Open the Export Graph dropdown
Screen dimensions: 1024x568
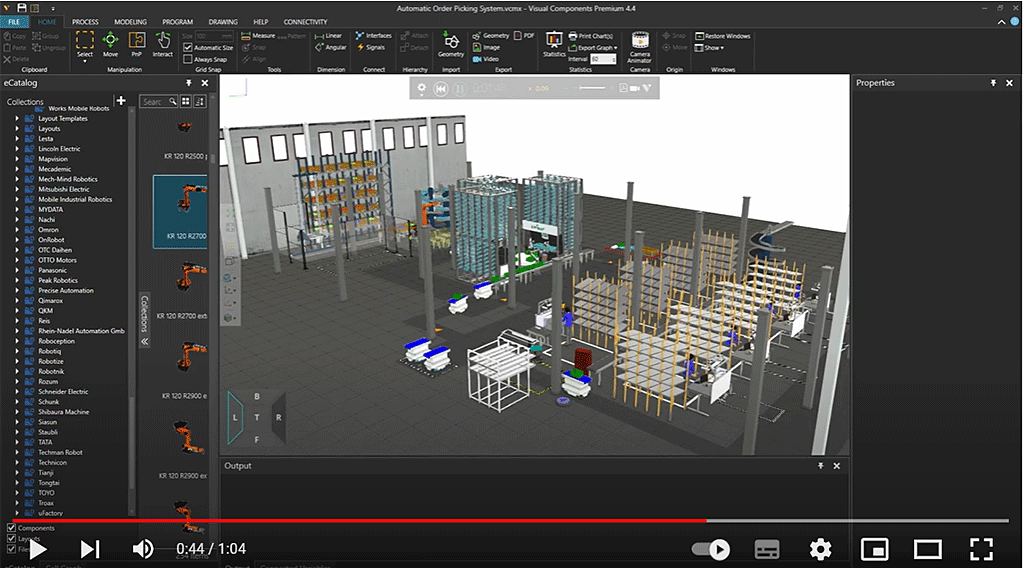(597, 47)
